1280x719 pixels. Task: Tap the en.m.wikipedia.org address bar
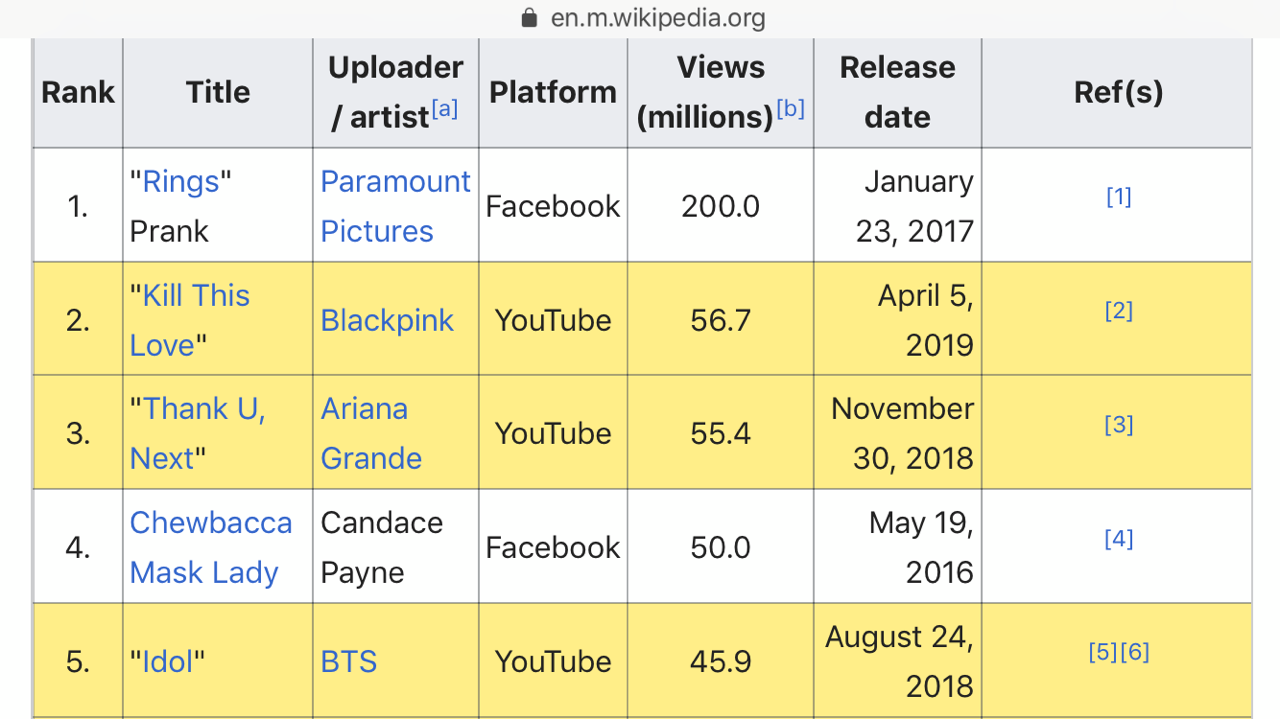click(640, 17)
